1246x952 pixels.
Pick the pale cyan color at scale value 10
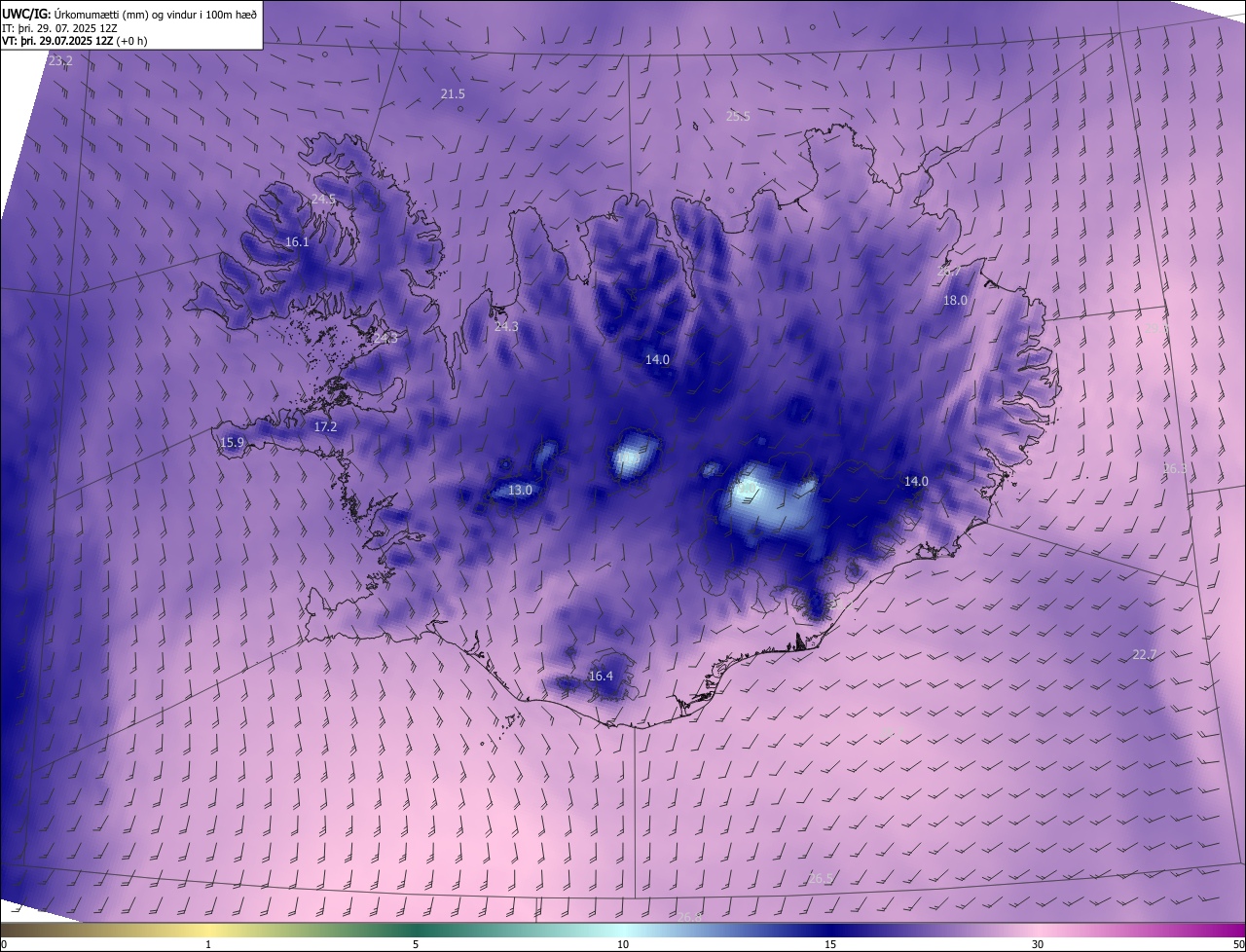(623, 930)
